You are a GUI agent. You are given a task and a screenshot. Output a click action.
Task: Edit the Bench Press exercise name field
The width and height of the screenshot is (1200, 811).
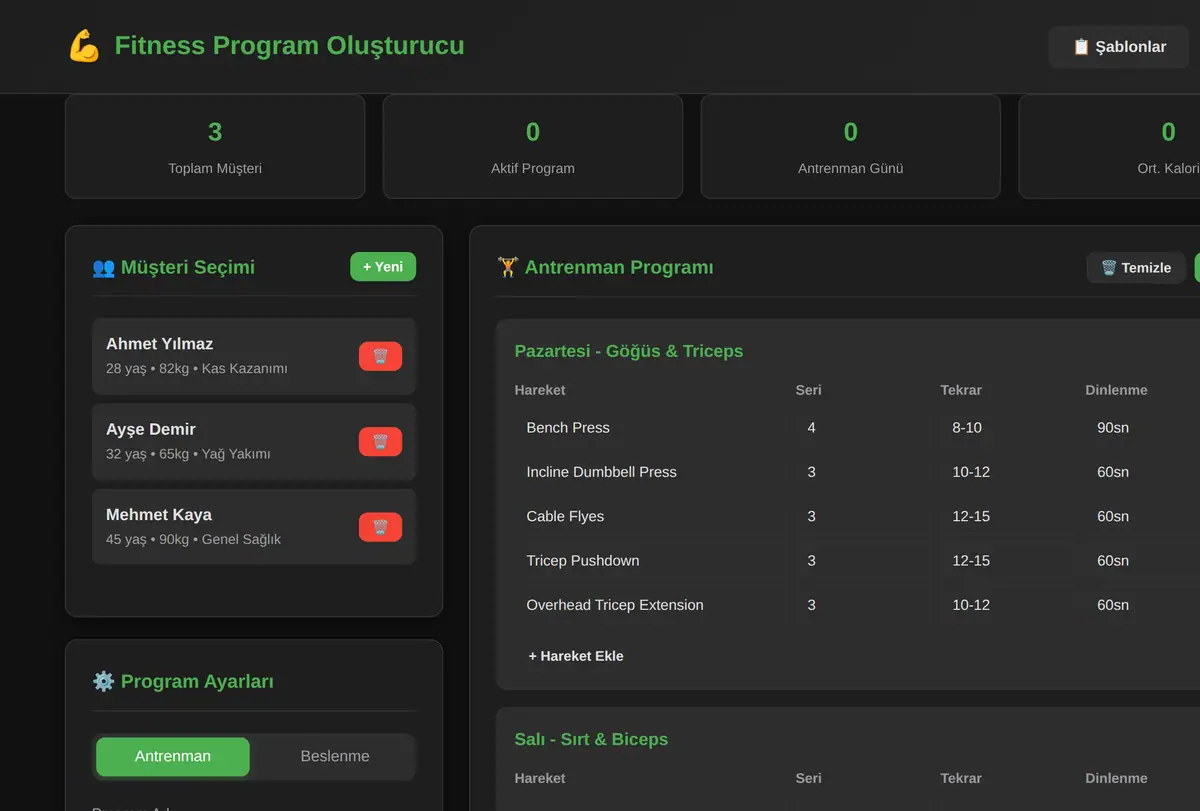click(x=649, y=428)
